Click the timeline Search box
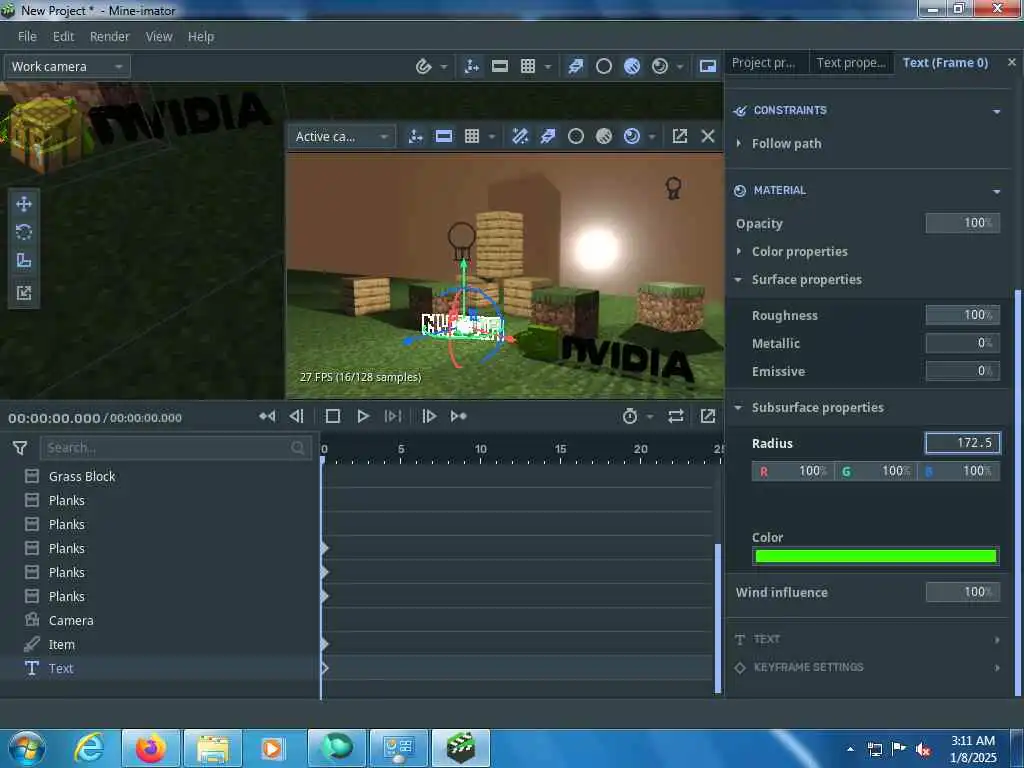1024x768 pixels. coord(176,448)
